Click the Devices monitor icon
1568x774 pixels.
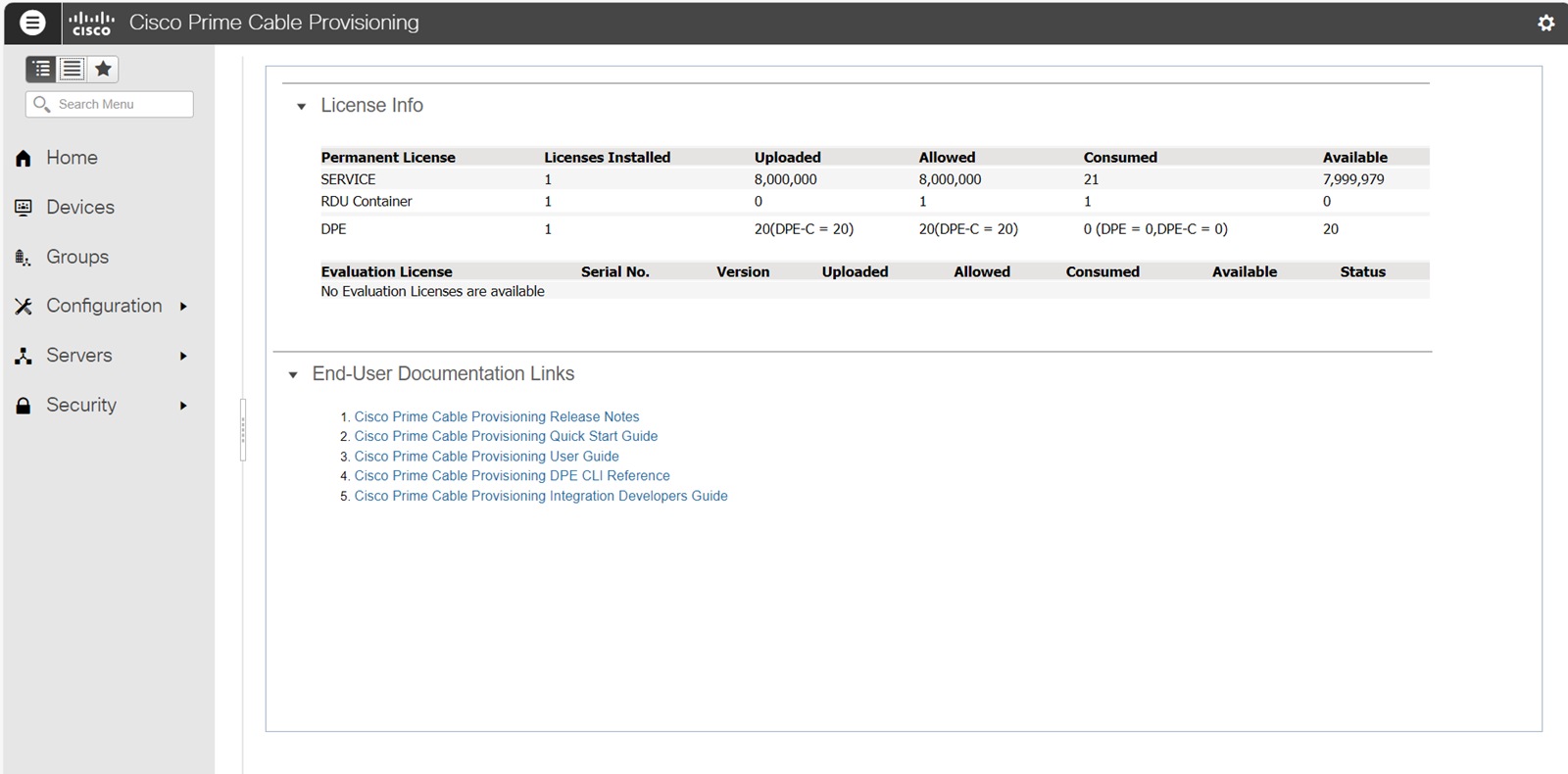[24, 208]
